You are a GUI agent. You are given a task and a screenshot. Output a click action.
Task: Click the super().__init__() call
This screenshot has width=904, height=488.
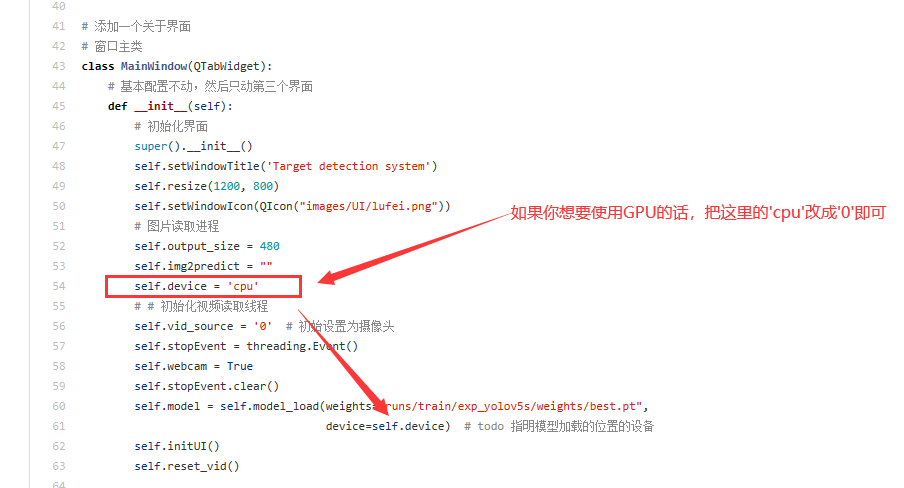[193, 147]
